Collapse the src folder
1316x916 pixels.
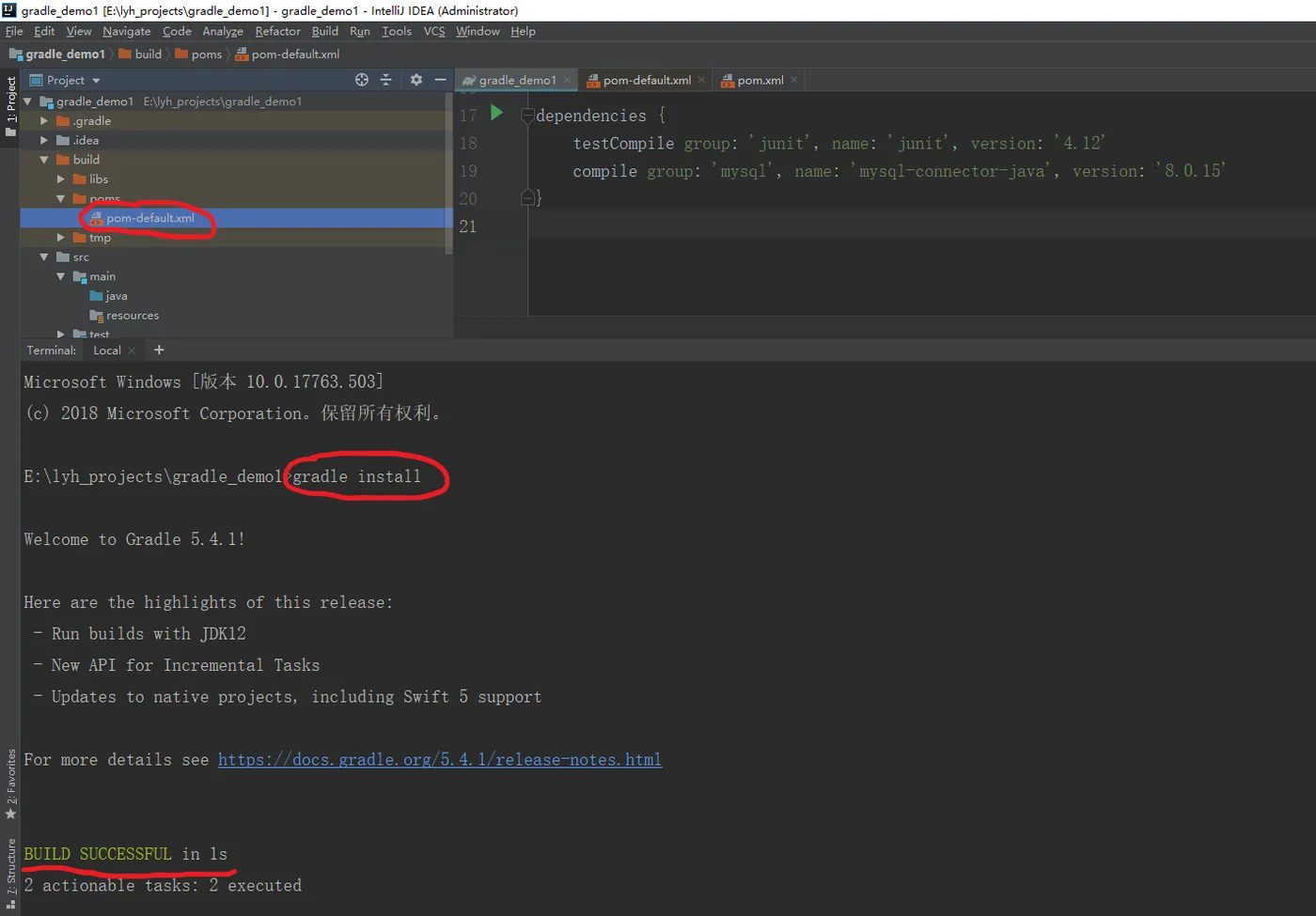(43, 256)
